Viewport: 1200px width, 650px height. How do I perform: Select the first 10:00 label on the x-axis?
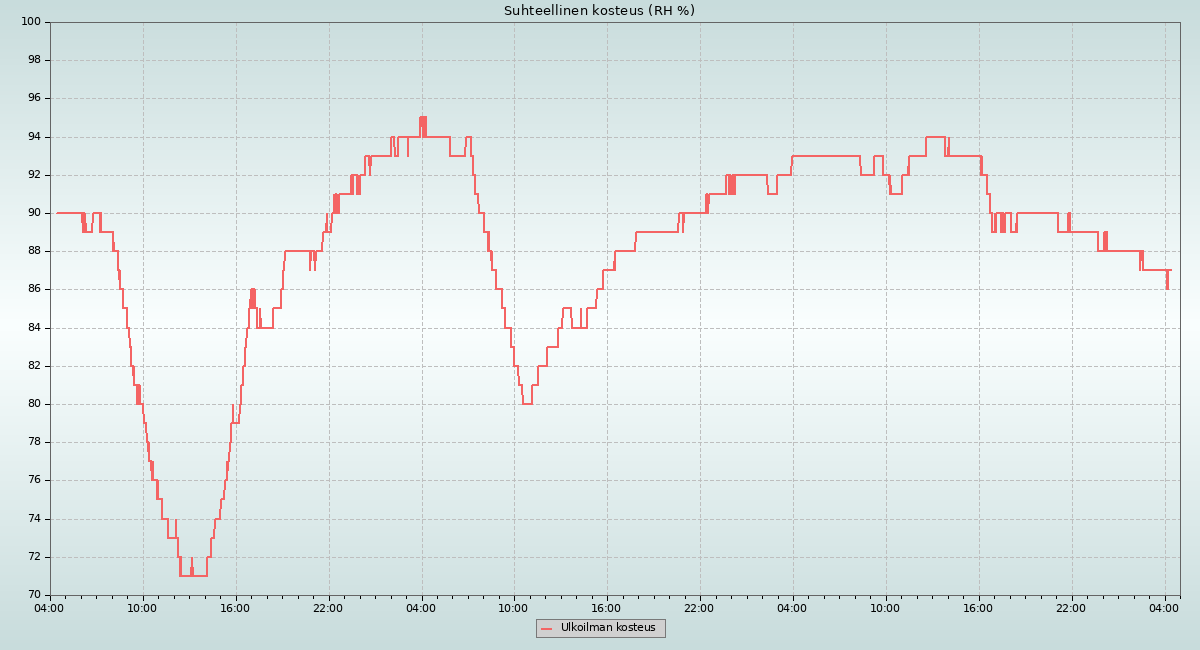143,607
